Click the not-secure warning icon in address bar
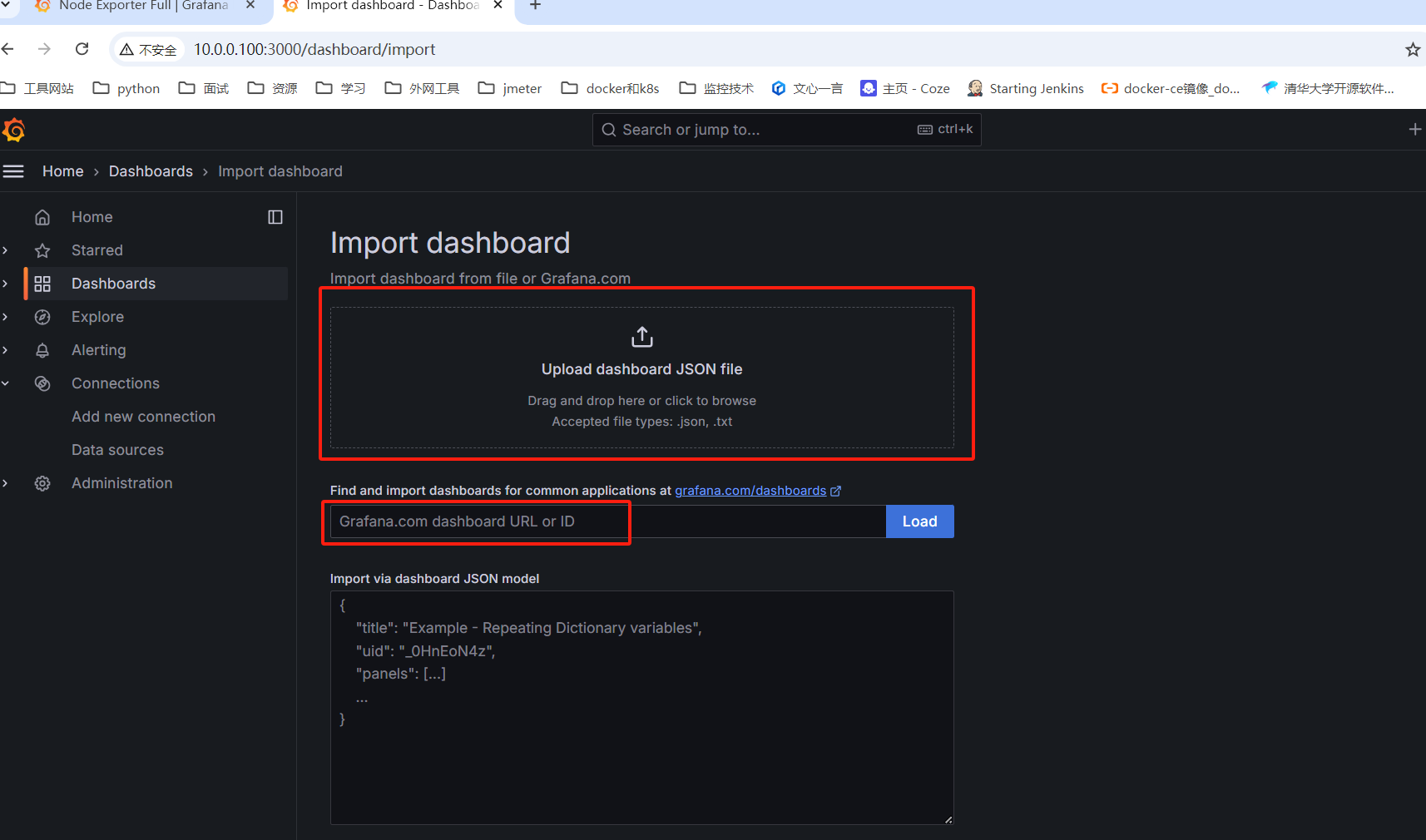1426x840 pixels. click(126, 50)
